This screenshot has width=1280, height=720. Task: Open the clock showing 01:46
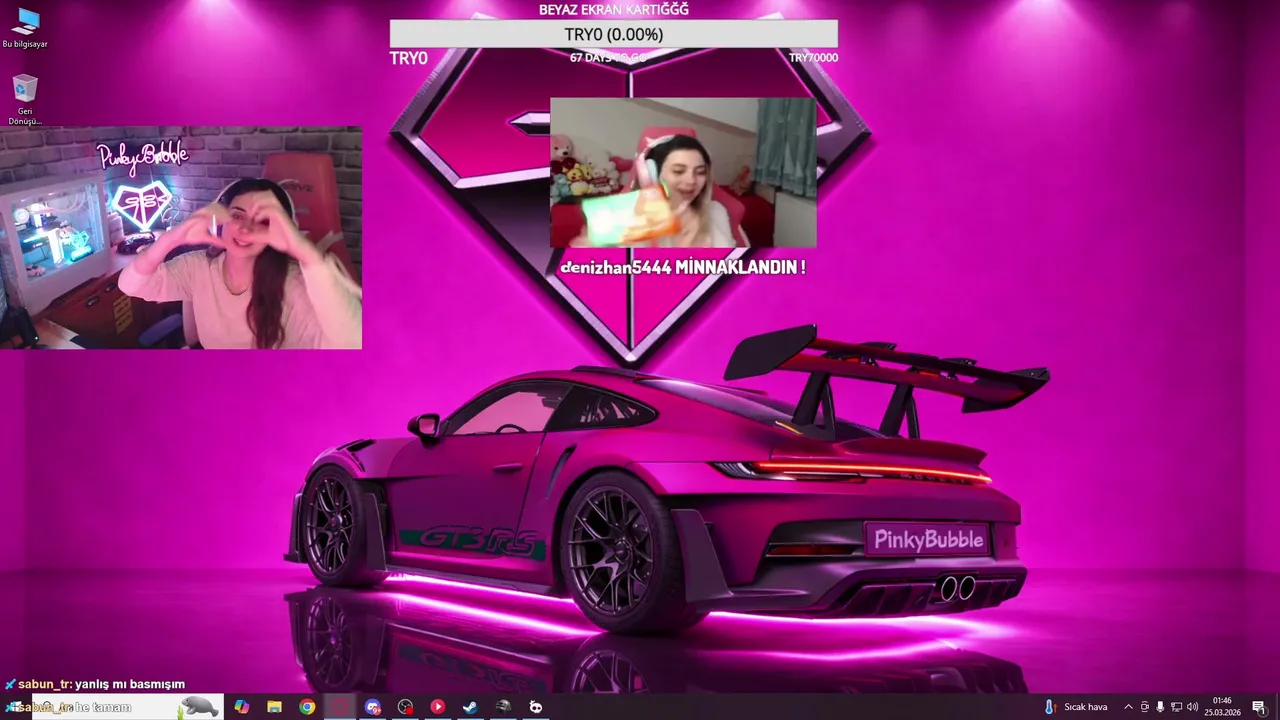click(1222, 707)
